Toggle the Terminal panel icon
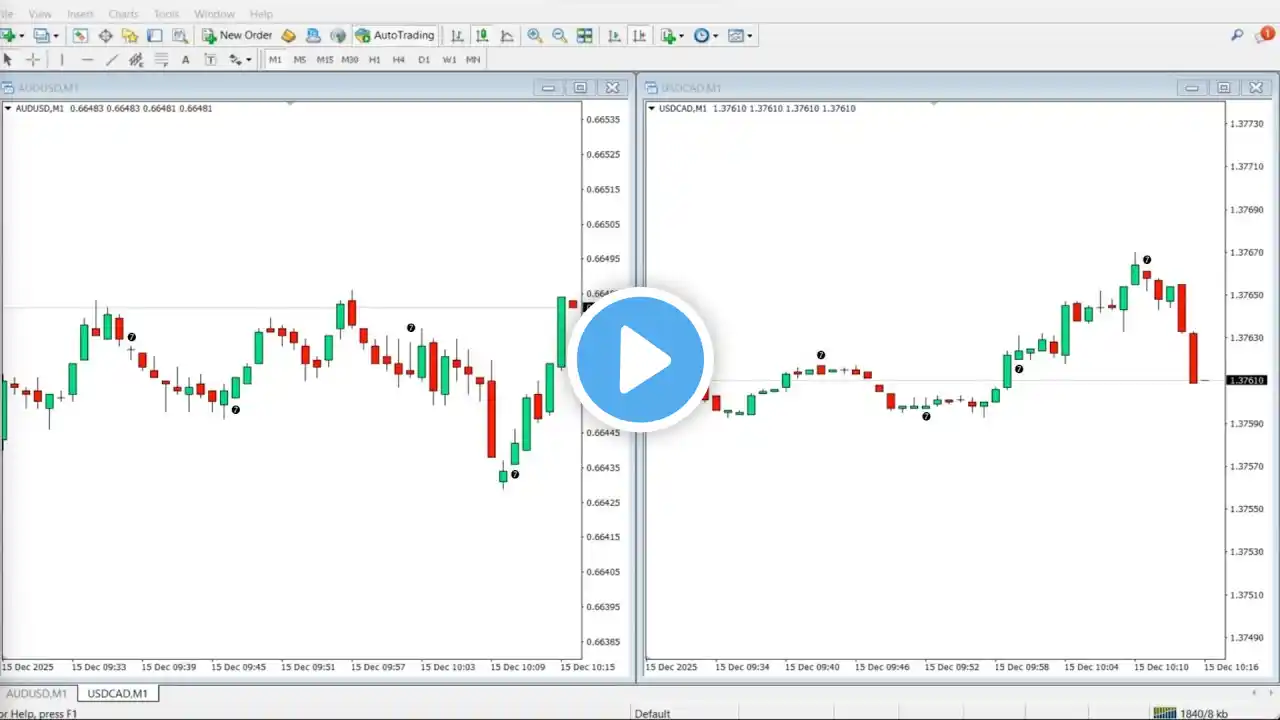1280x720 pixels. click(x=155, y=35)
